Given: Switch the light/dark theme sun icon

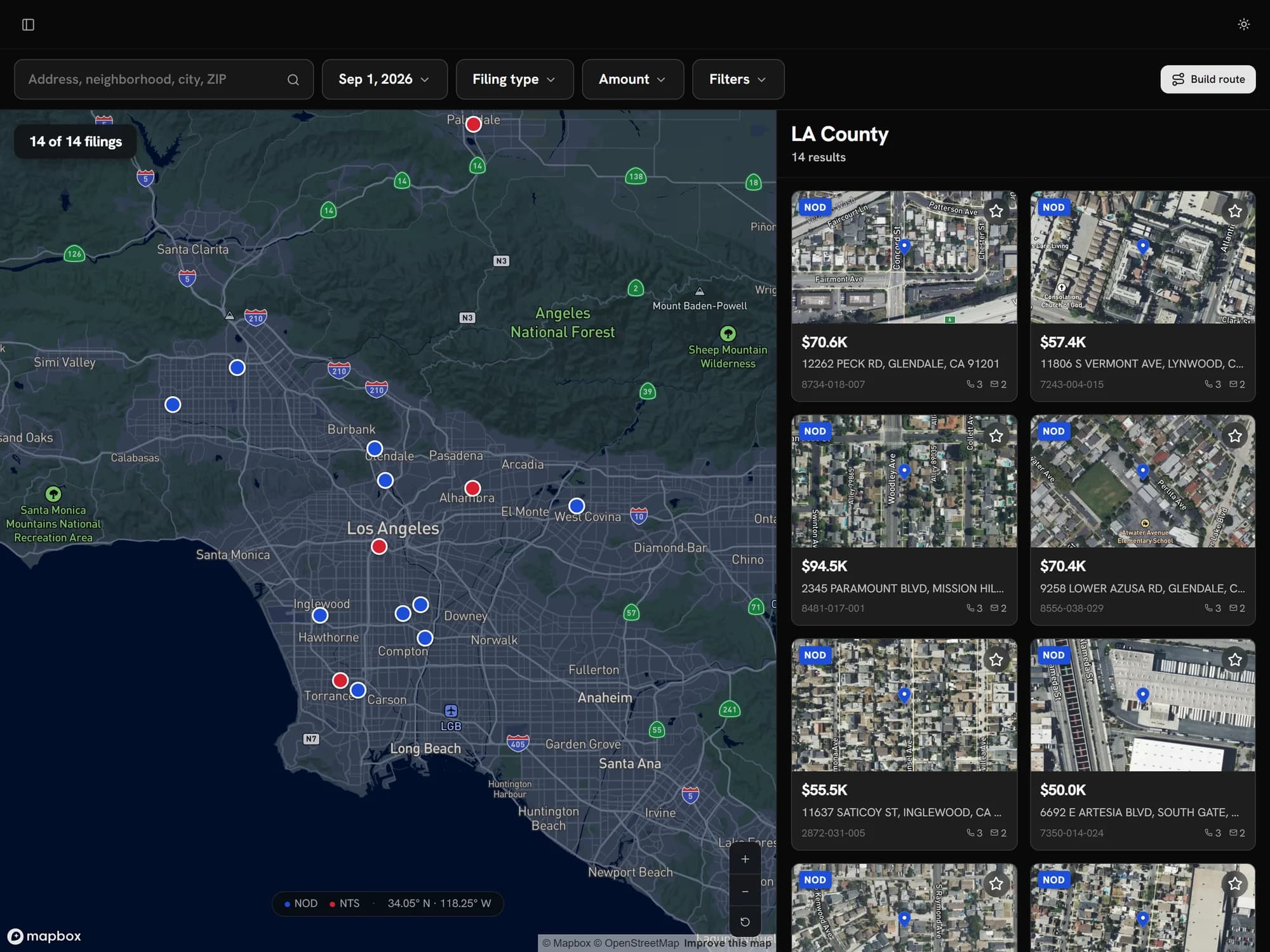Looking at the screenshot, I should (x=1243, y=24).
